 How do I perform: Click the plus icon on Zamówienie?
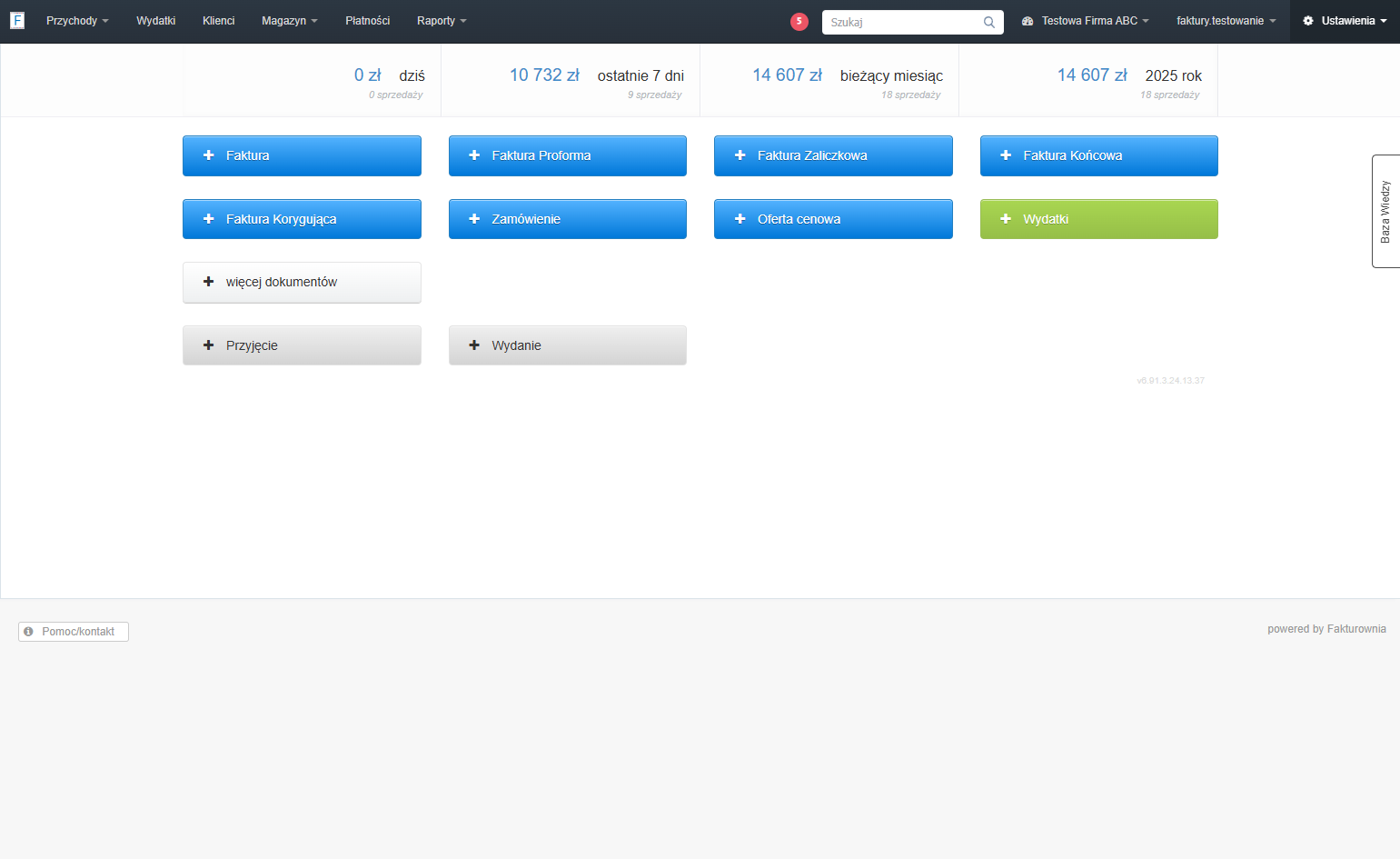tap(474, 219)
